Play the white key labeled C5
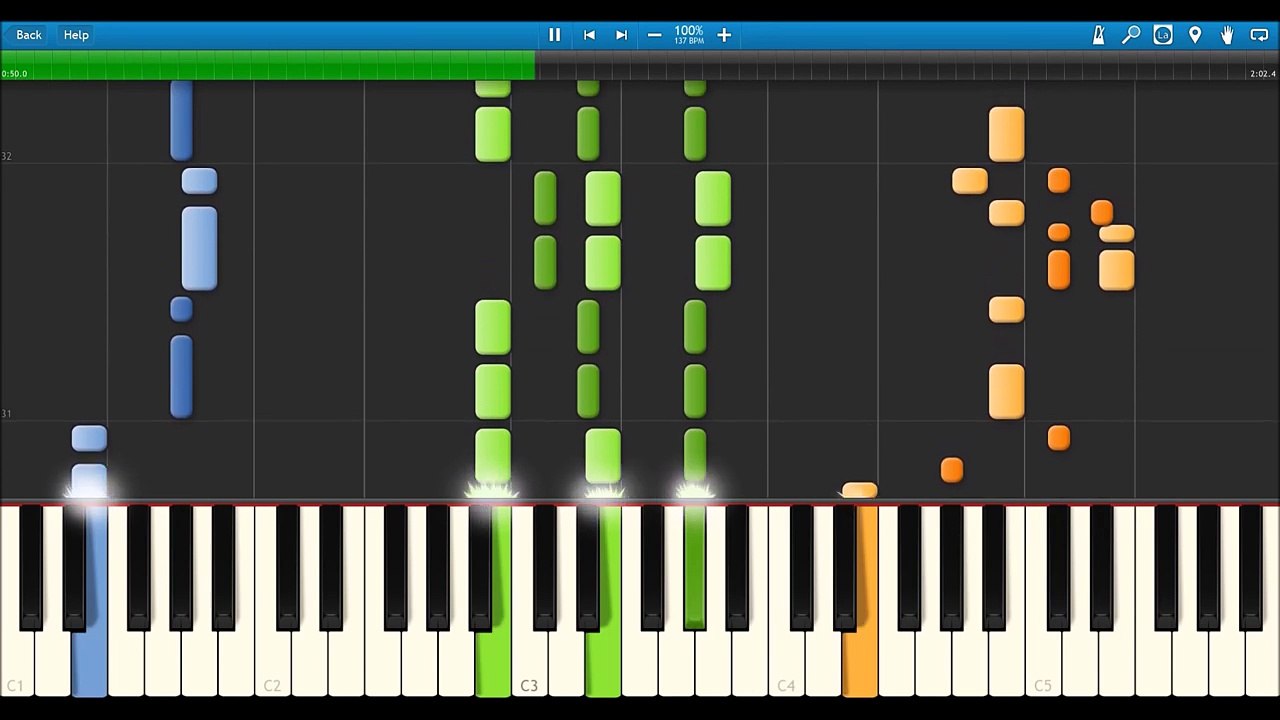The width and height of the screenshot is (1280, 720). point(1043,665)
